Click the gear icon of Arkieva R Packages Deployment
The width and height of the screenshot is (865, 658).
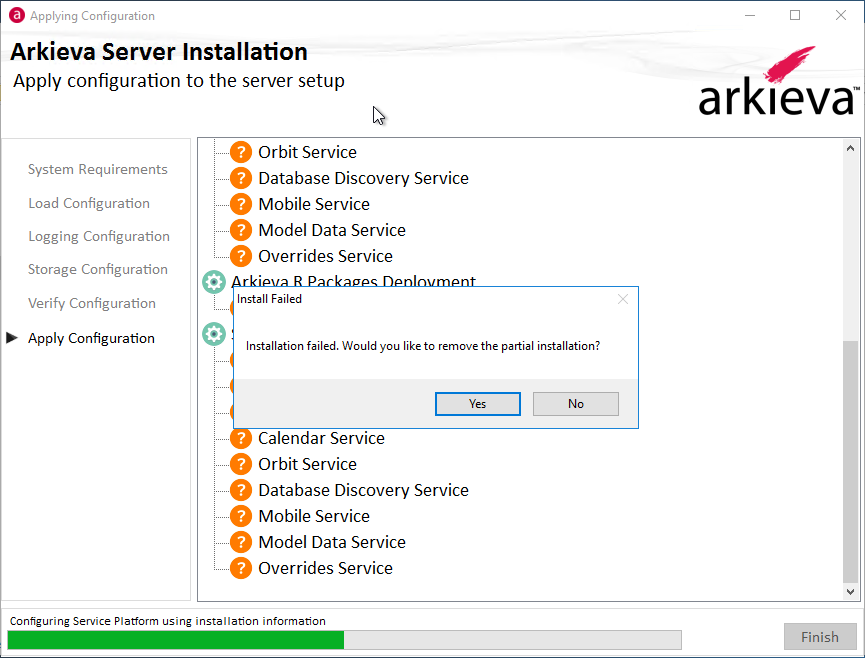(x=214, y=282)
